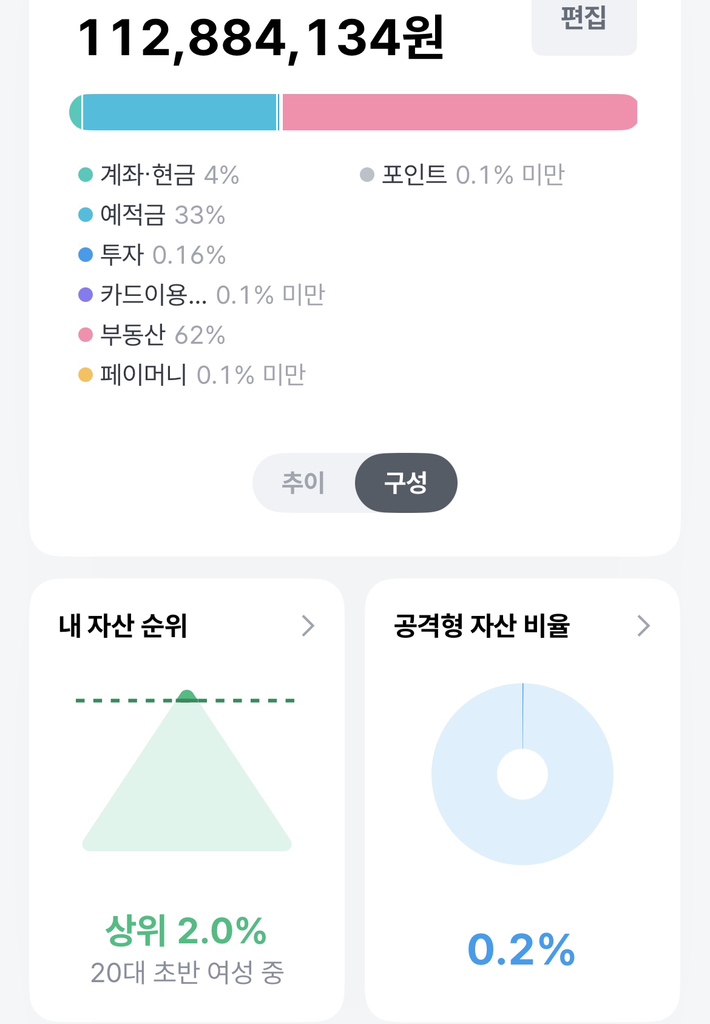Click the purple 카드이용 legend dot
This screenshot has height=1024, width=710.
click(85, 296)
